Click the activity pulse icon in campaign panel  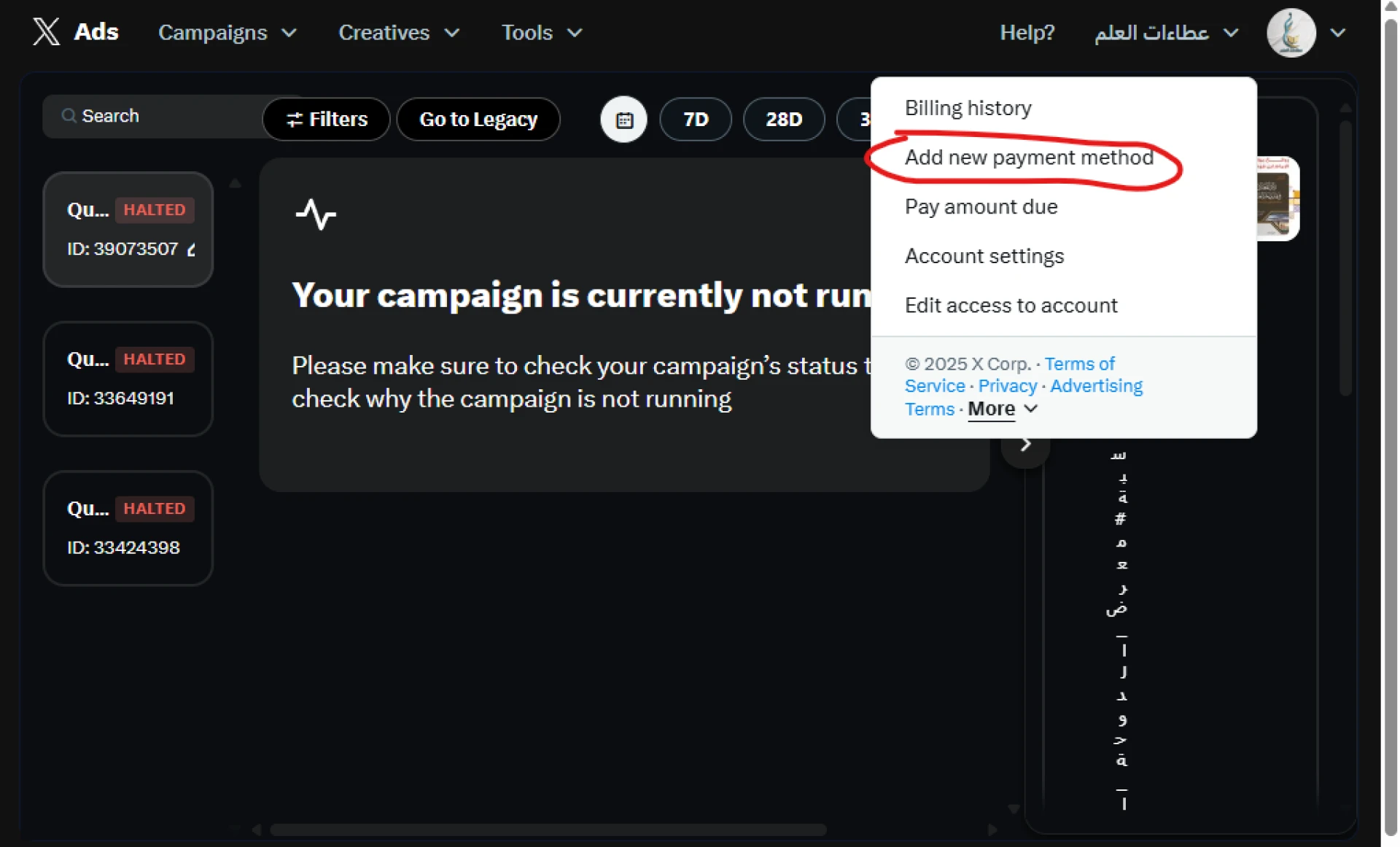click(316, 214)
